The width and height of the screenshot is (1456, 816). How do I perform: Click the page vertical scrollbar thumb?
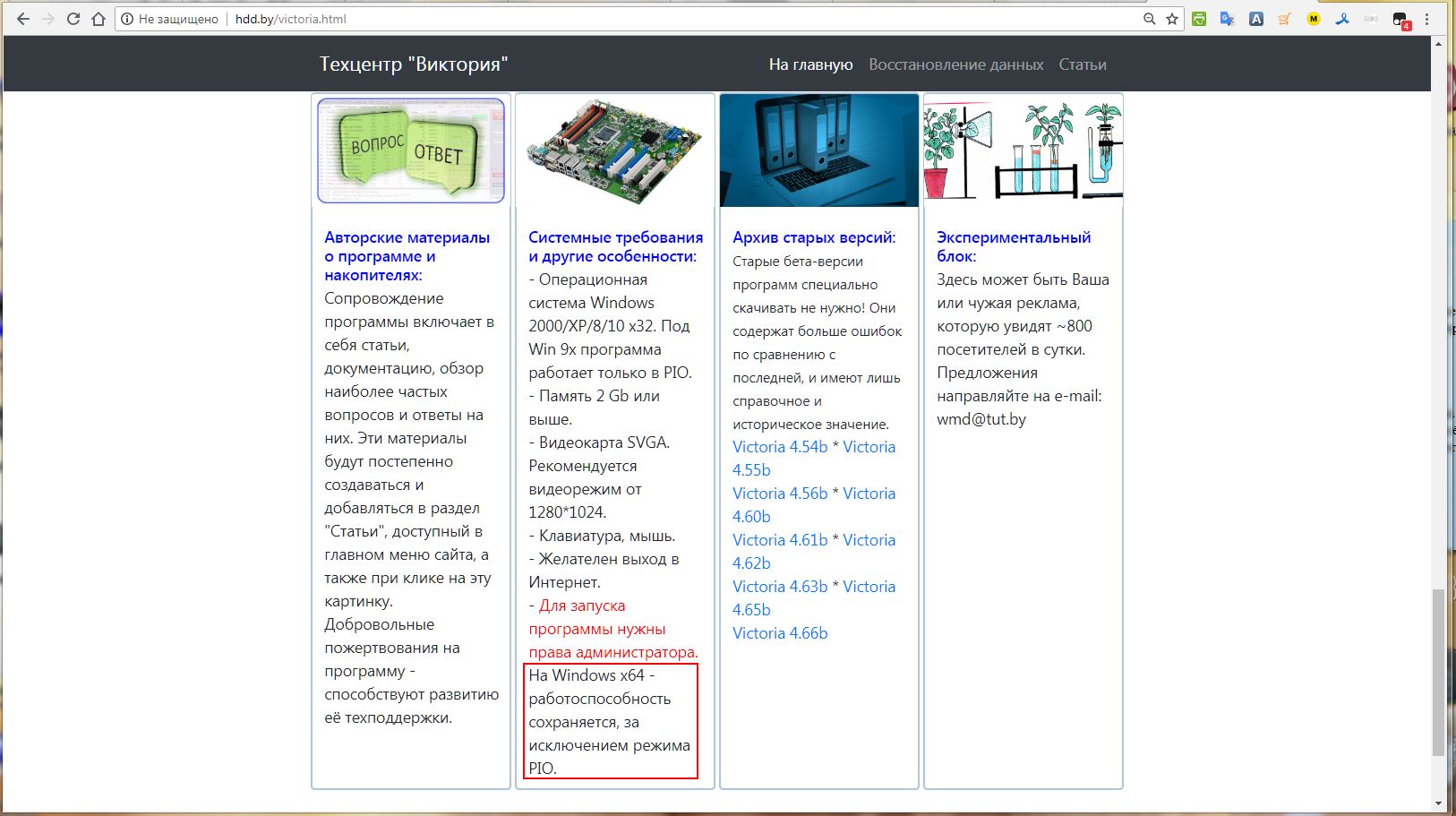tap(1438, 672)
